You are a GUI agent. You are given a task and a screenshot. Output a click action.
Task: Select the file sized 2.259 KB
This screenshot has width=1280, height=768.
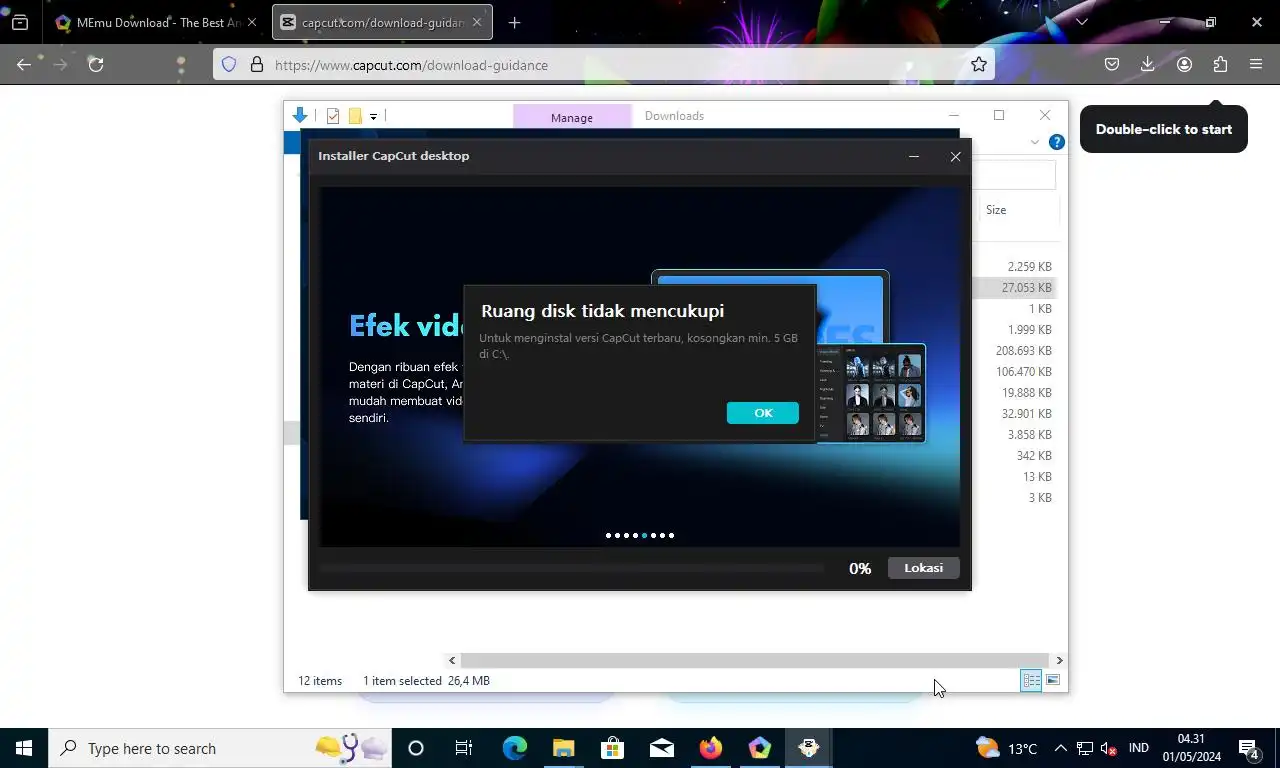1029,267
